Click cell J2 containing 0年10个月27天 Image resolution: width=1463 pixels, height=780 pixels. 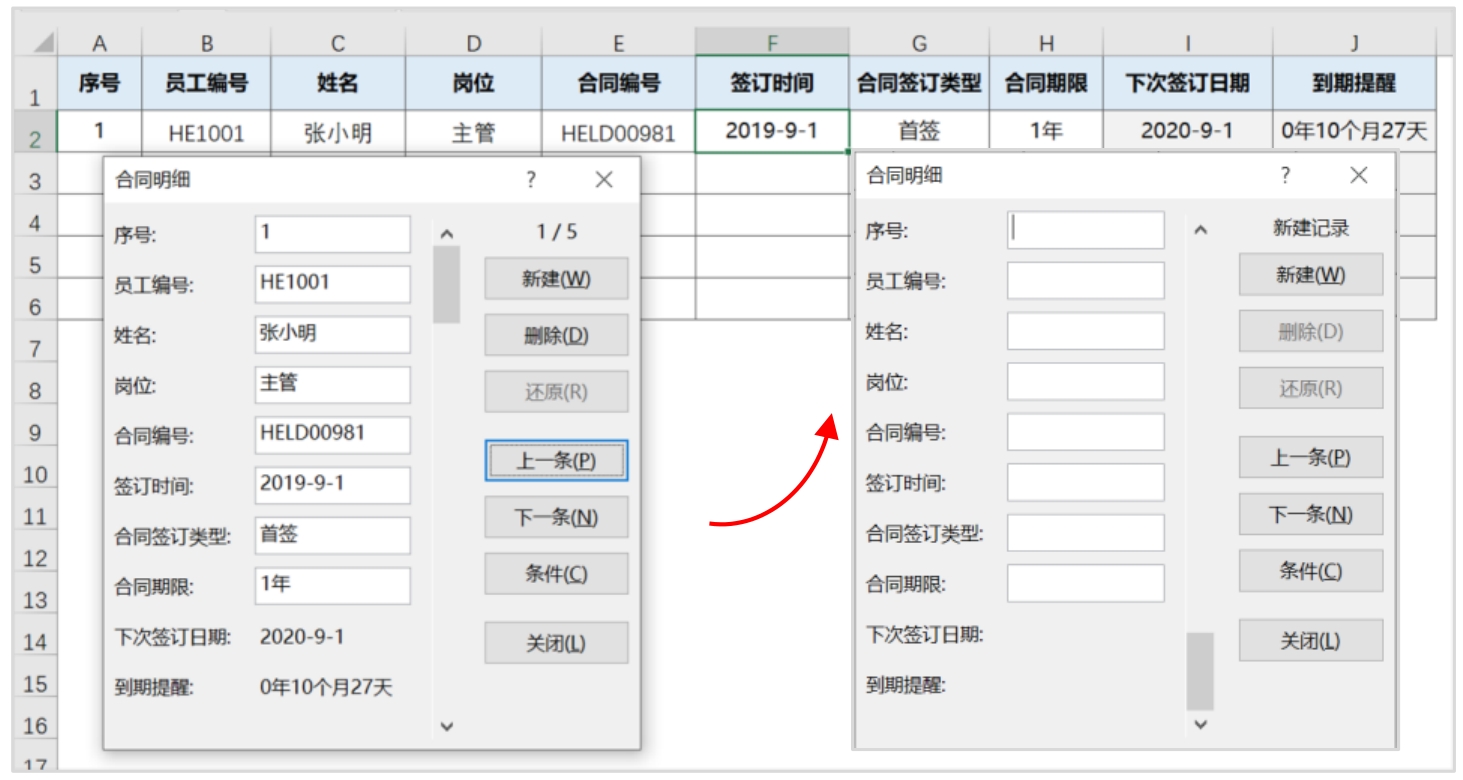point(1354,132)
